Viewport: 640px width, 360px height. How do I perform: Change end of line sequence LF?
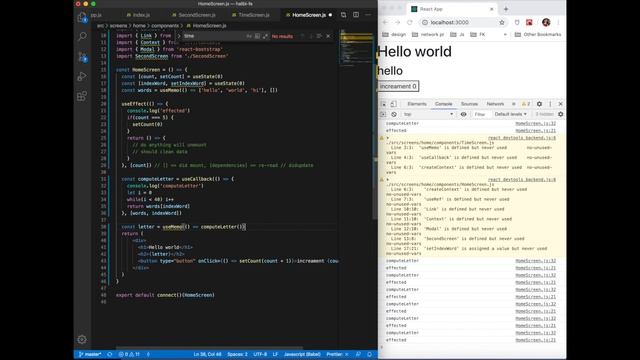[x=276, y=354]
